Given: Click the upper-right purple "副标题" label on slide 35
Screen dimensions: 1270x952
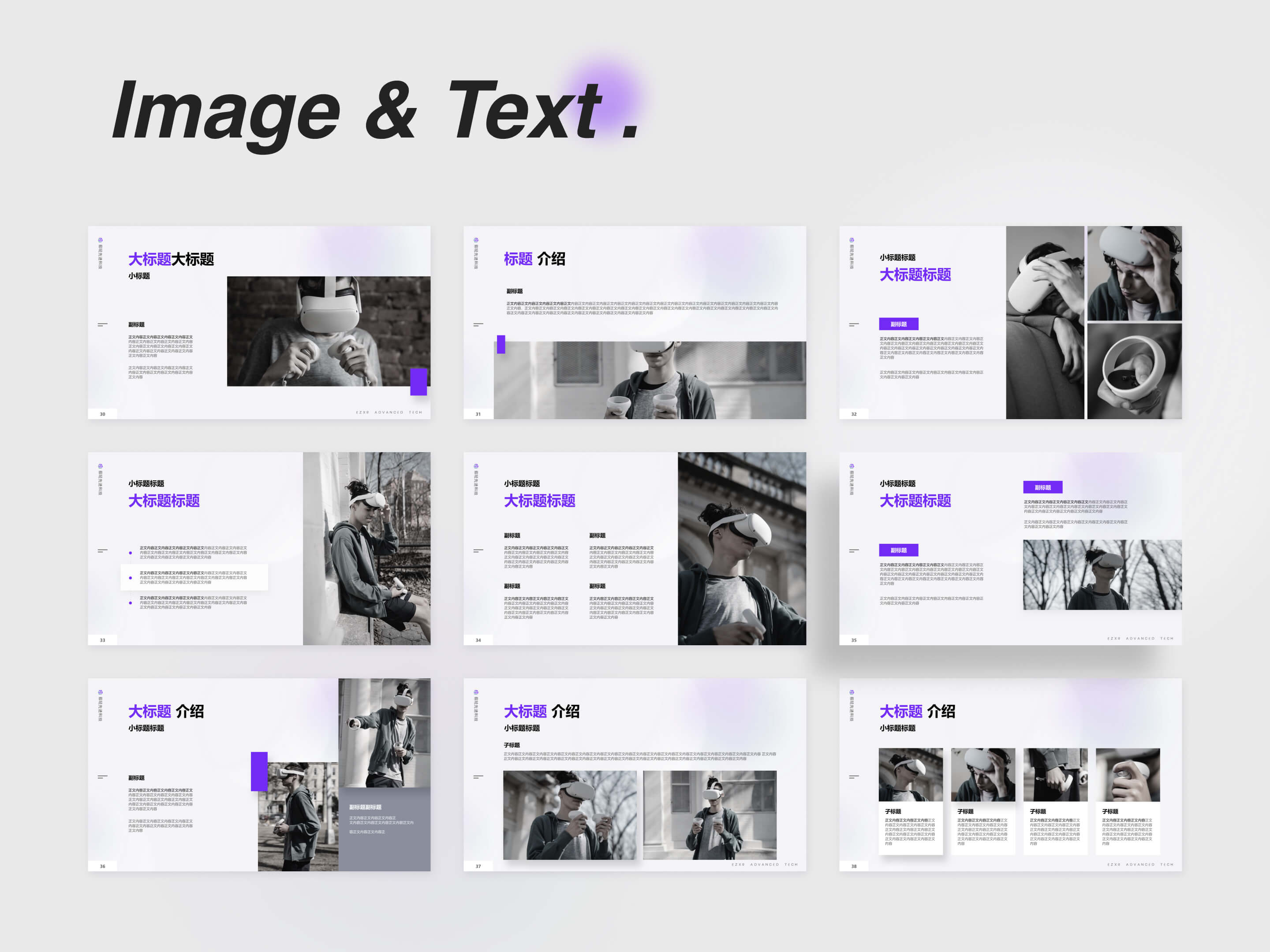Looking at the screenshot, I should [1042, 487].
